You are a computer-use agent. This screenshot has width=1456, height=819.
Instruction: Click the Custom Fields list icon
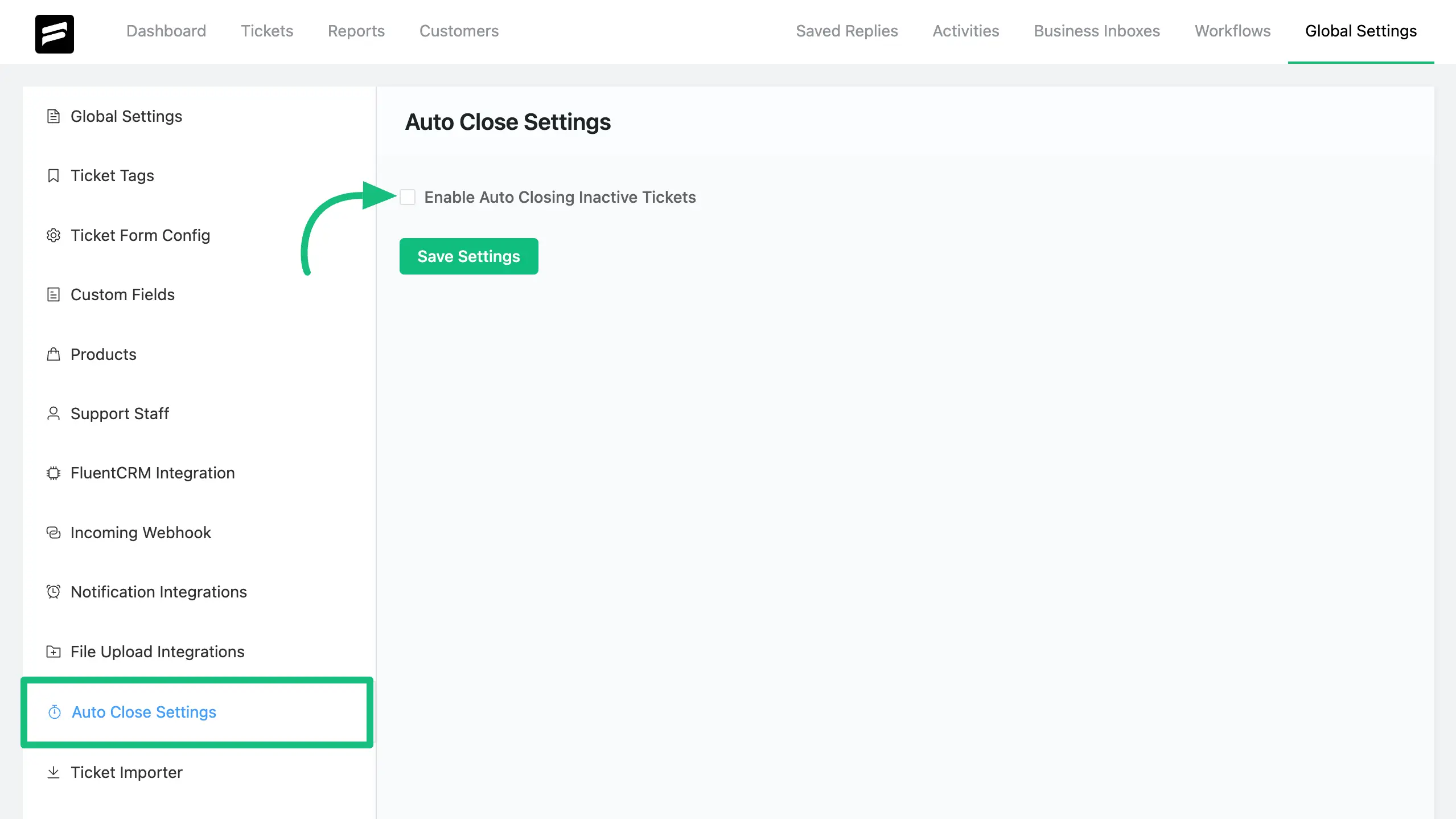(54, 294)
